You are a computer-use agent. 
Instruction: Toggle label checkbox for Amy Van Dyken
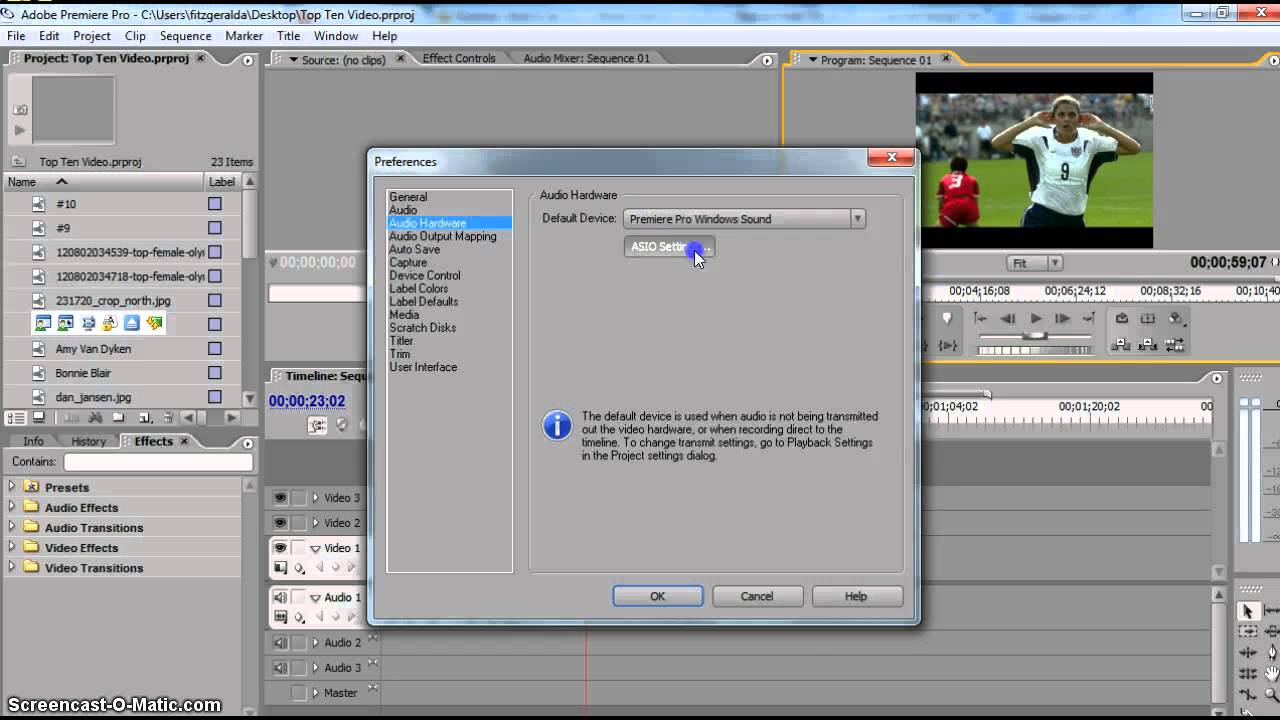click(214, 349)
